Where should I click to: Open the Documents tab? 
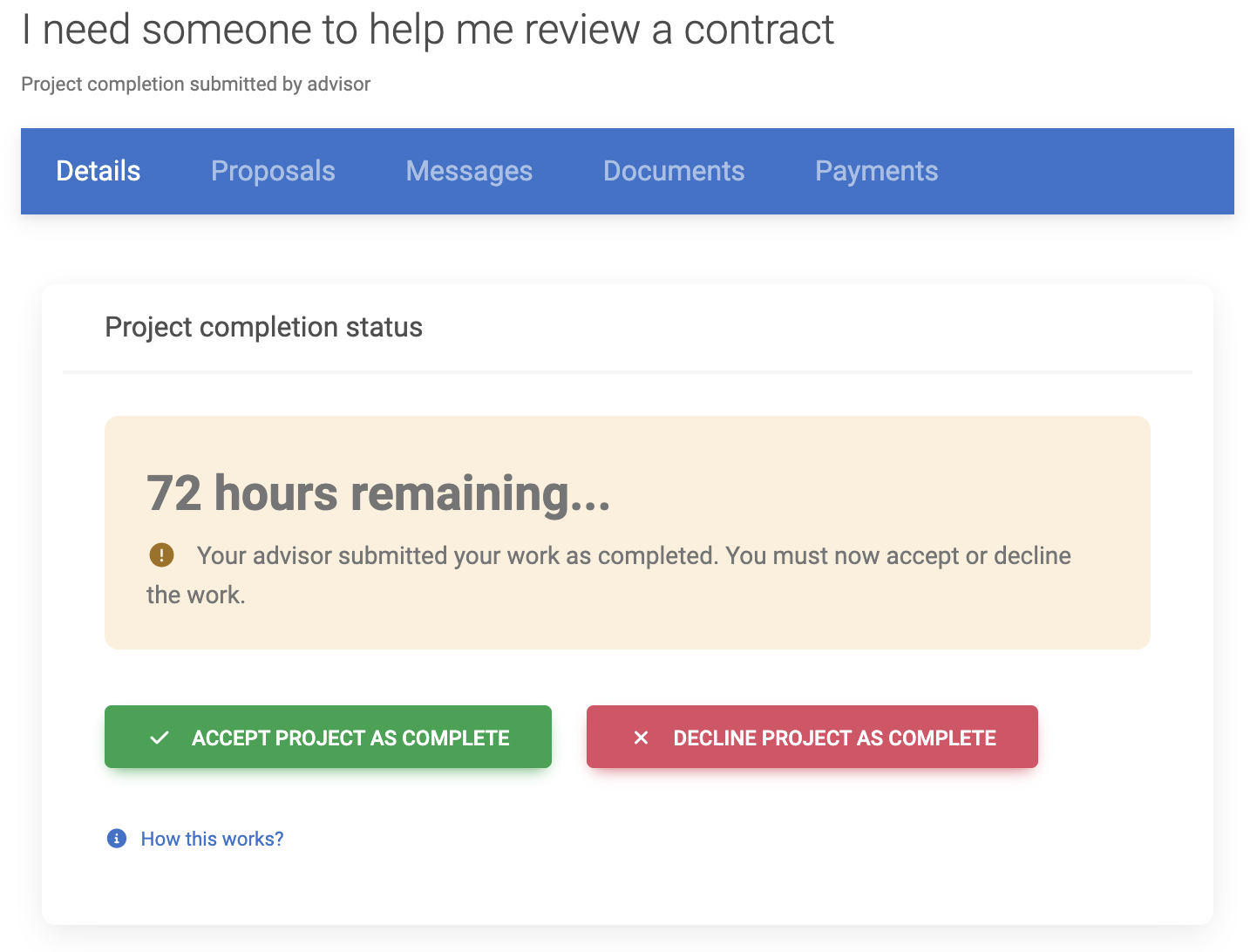click(x=674, y=171)
